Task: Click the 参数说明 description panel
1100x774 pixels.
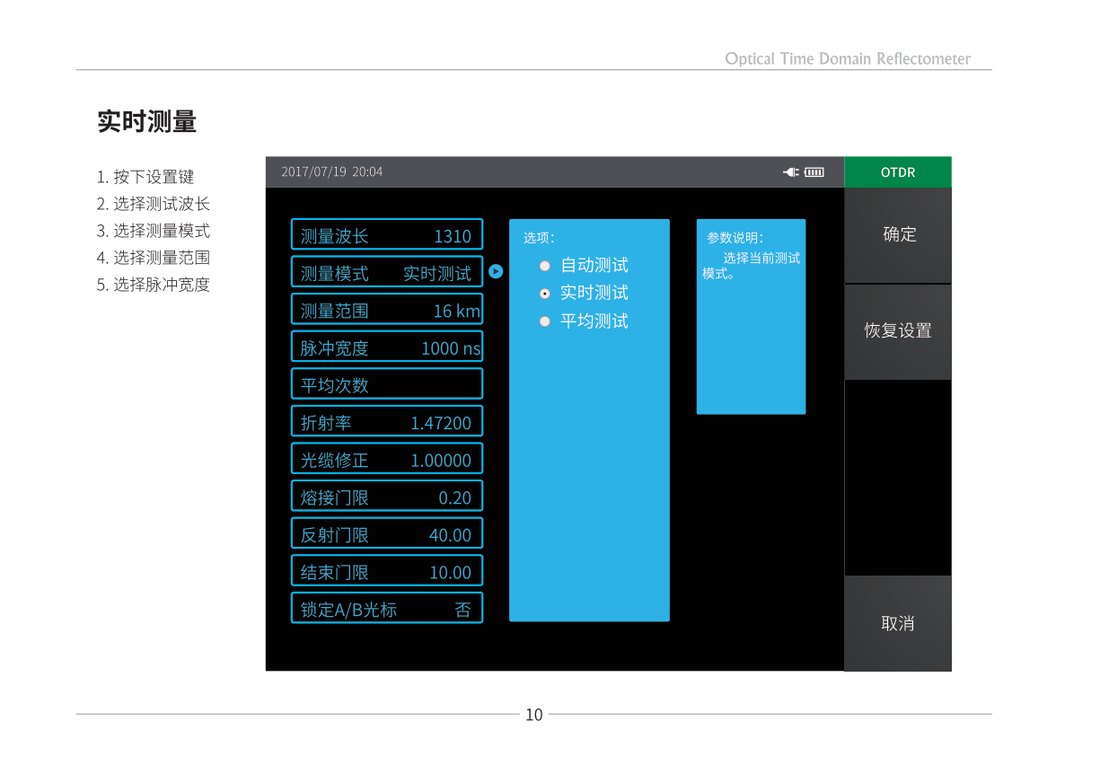Action: click(751, 316)
